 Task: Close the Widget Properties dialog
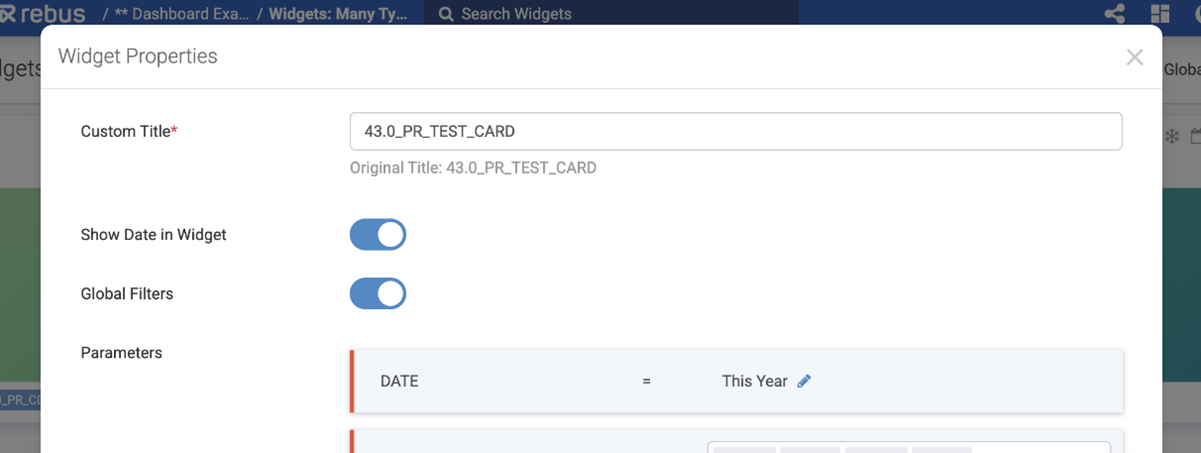click(x=1134, y=57)
